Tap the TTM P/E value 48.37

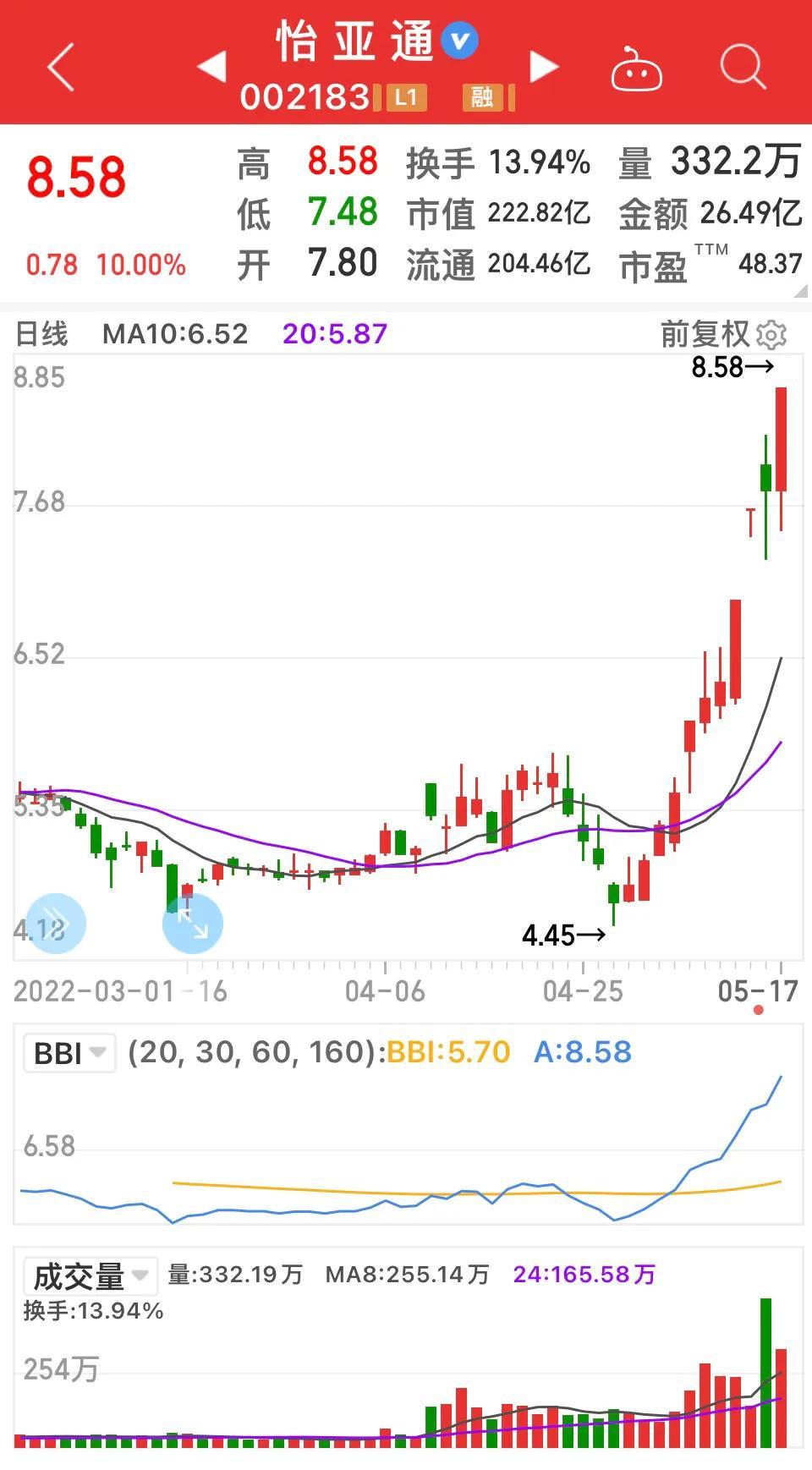point(770,264)
